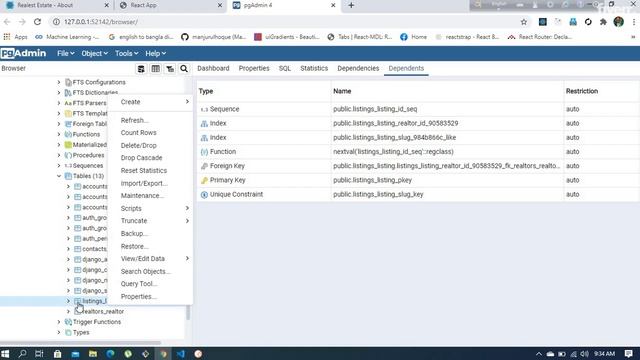Open the File menu dropdown

tap(65, 53)
